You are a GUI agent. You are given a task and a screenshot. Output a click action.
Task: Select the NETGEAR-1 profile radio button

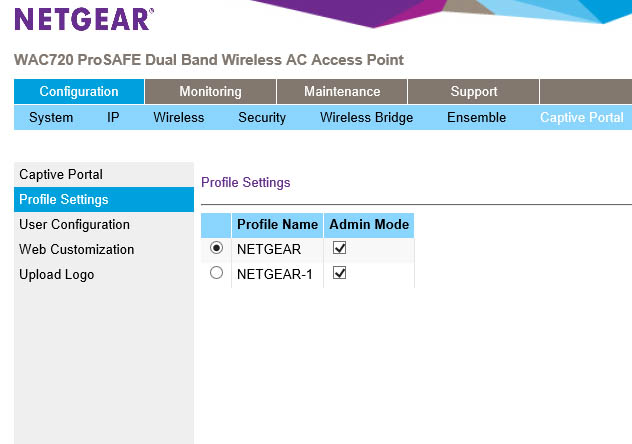pyautogui.click(x=216, y=273)
